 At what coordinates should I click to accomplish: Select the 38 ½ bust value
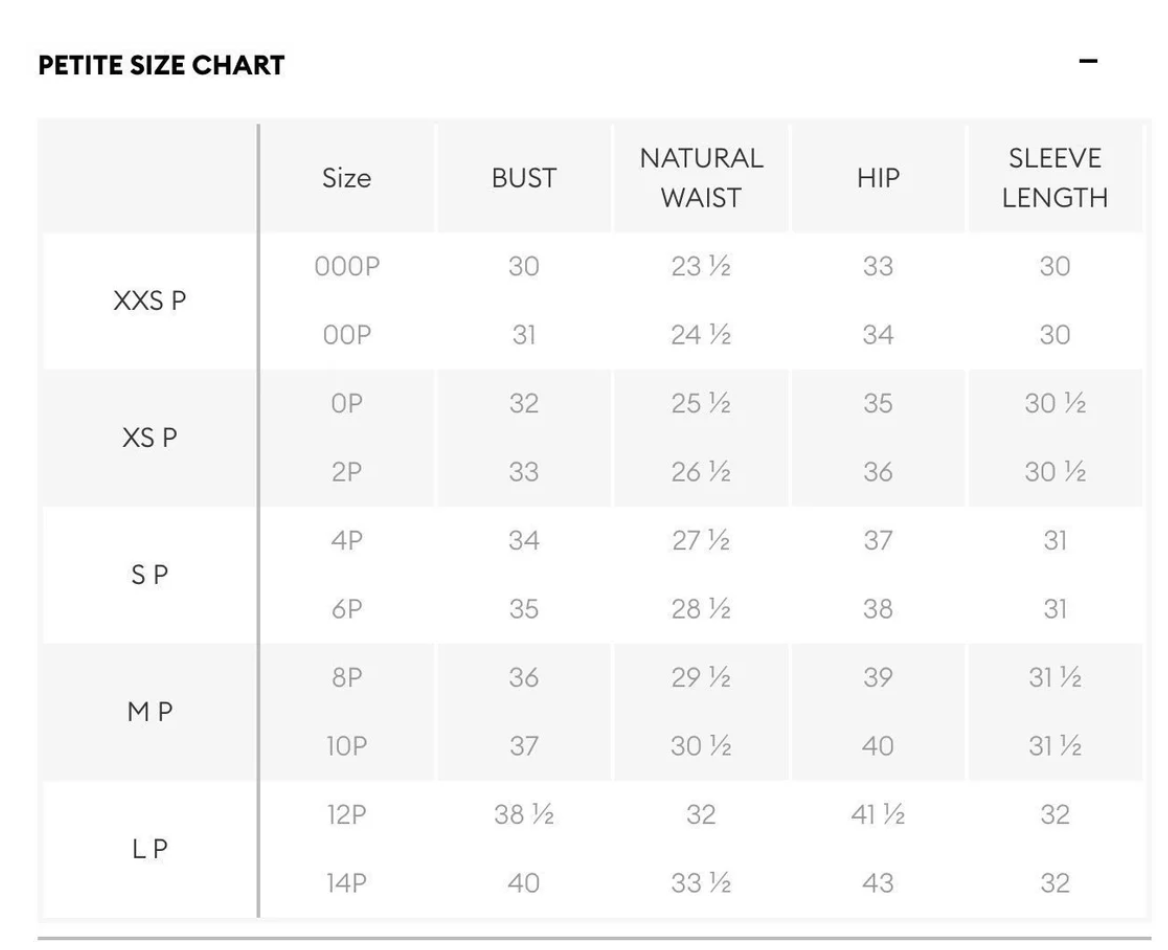(x=524, y=814)
